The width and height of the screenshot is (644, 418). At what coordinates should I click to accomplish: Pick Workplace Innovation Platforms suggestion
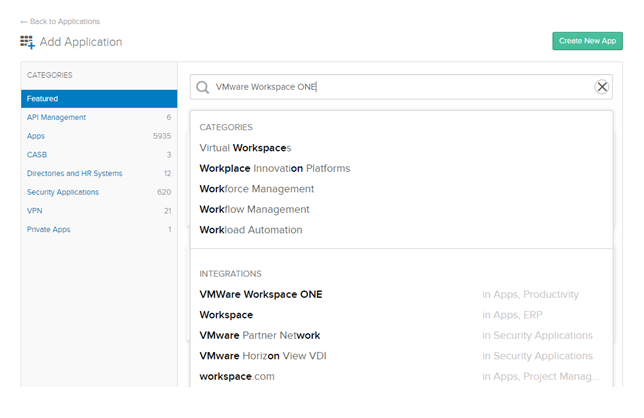tap(275, 168)
